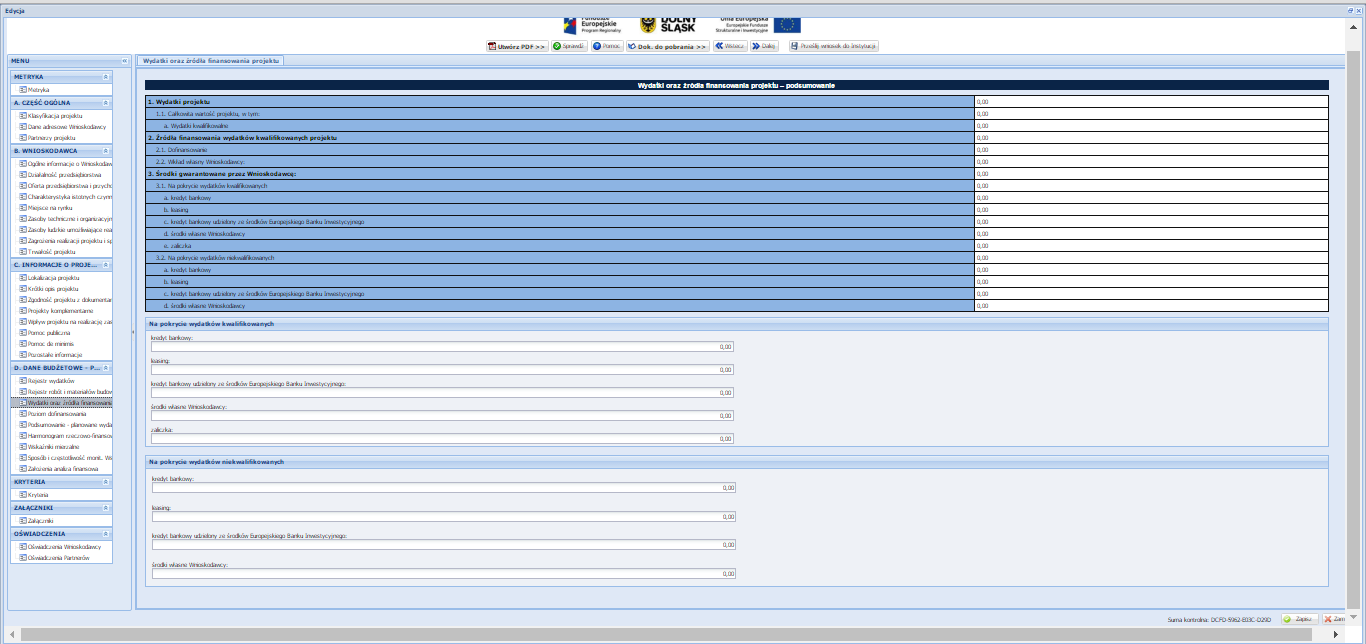Screen dimensions: 1366x644
Task: Collapse the KRYTERIA section
Action: pos(106,482)
